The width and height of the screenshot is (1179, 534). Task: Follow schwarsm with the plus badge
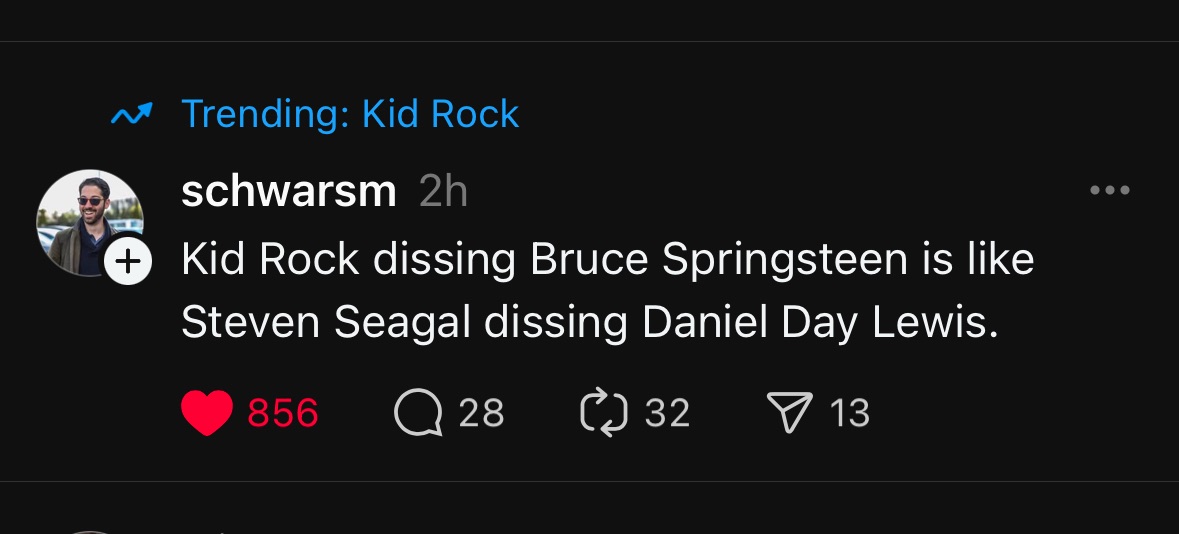pos(128,262)
